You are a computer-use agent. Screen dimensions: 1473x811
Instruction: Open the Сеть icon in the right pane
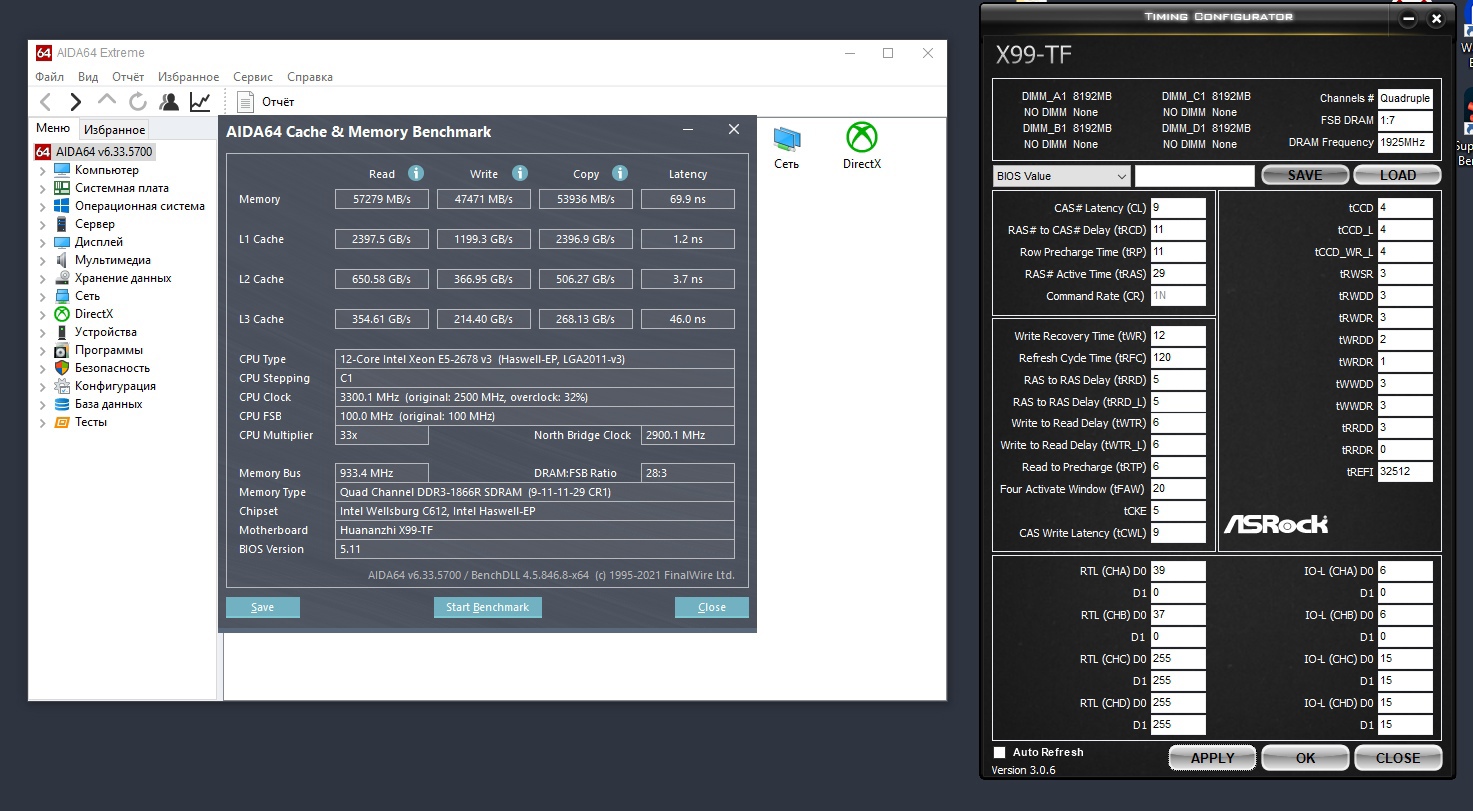[787, 146]
